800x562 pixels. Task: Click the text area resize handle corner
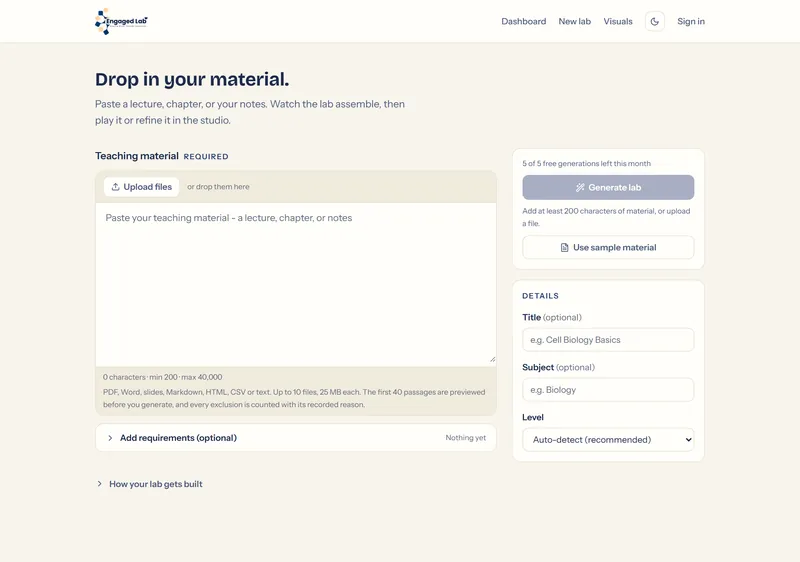click(492, 360)
